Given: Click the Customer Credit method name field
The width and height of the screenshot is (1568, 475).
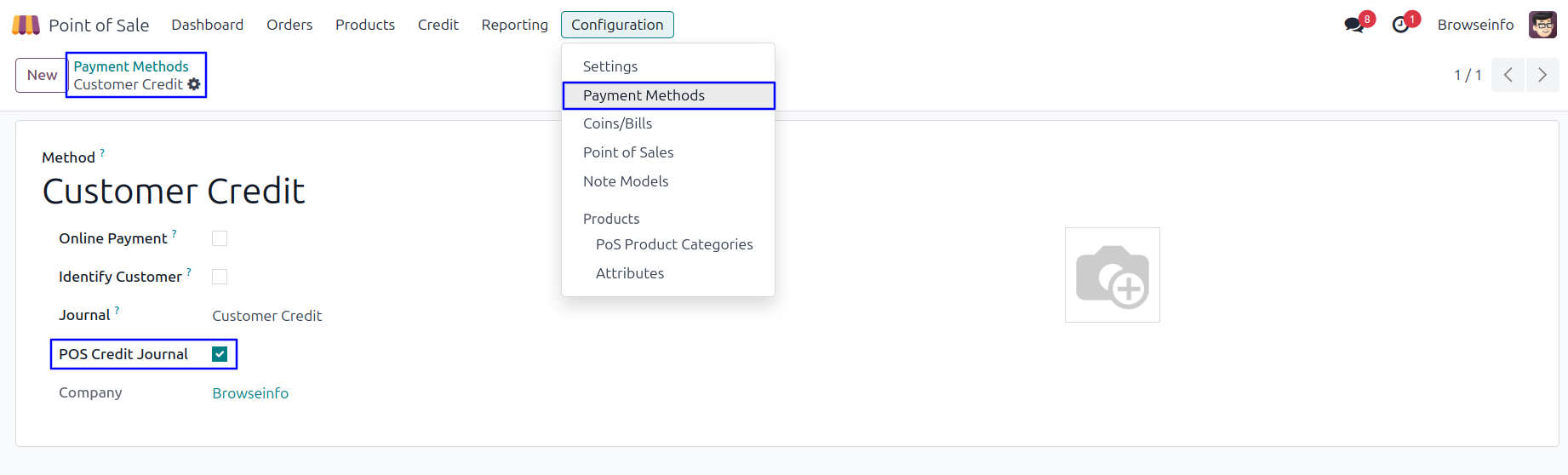Looking at the screenshot, I should 174,192.
